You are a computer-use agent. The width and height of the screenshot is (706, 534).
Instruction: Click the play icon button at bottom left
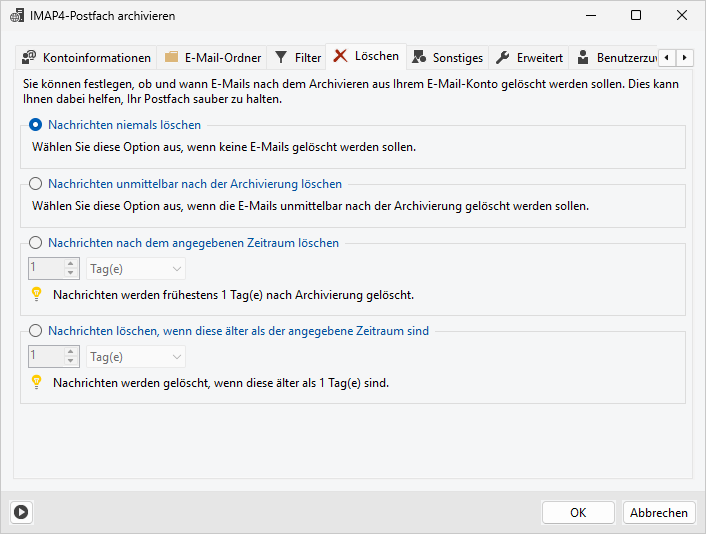coord(22,512)
